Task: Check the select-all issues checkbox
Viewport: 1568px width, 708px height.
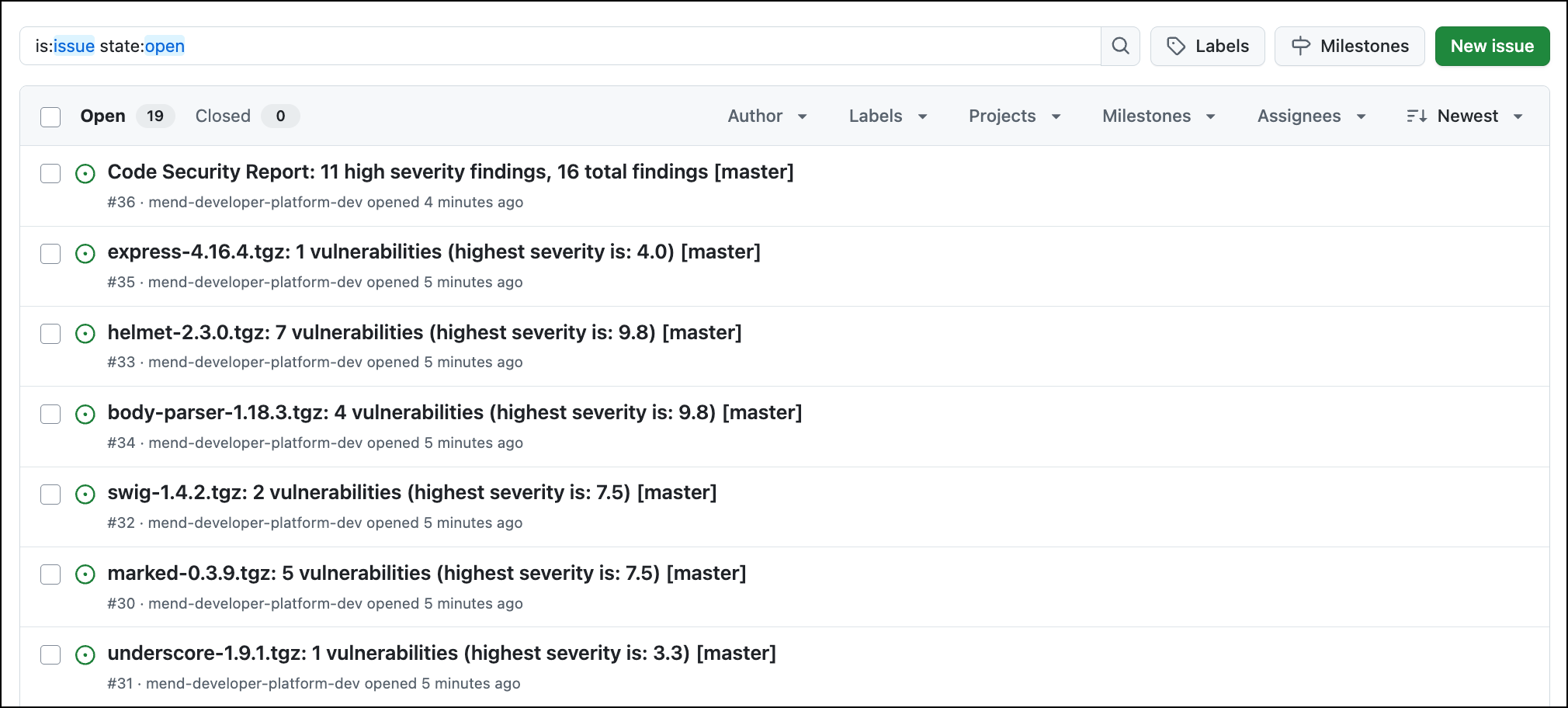Action: click(x=50, y=116)
